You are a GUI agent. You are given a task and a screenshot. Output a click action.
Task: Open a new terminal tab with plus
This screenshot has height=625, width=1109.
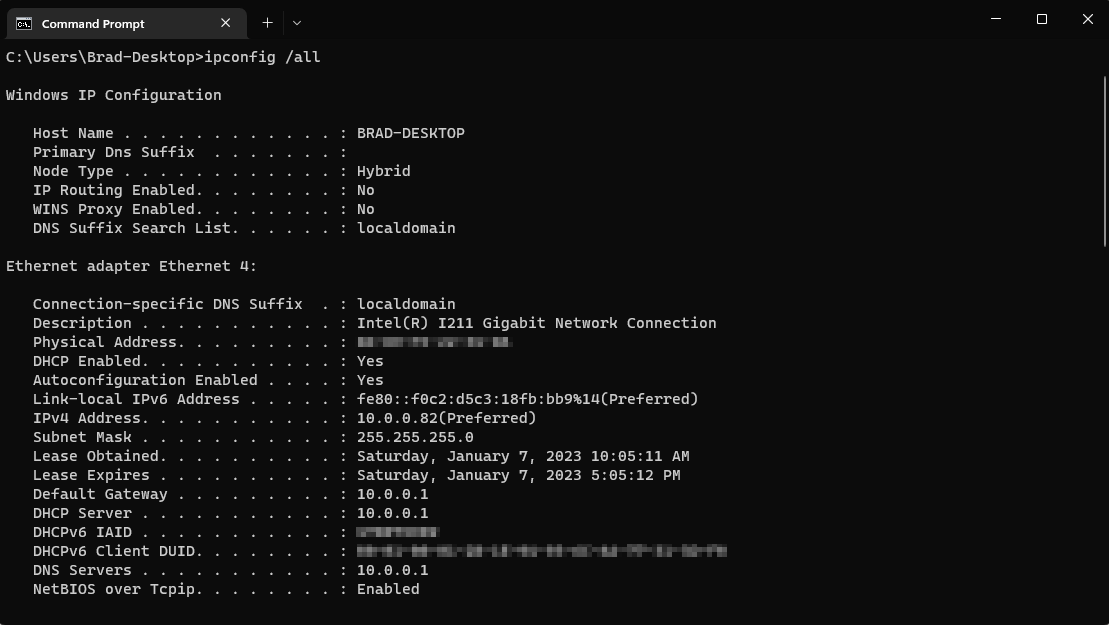[267, 23]
